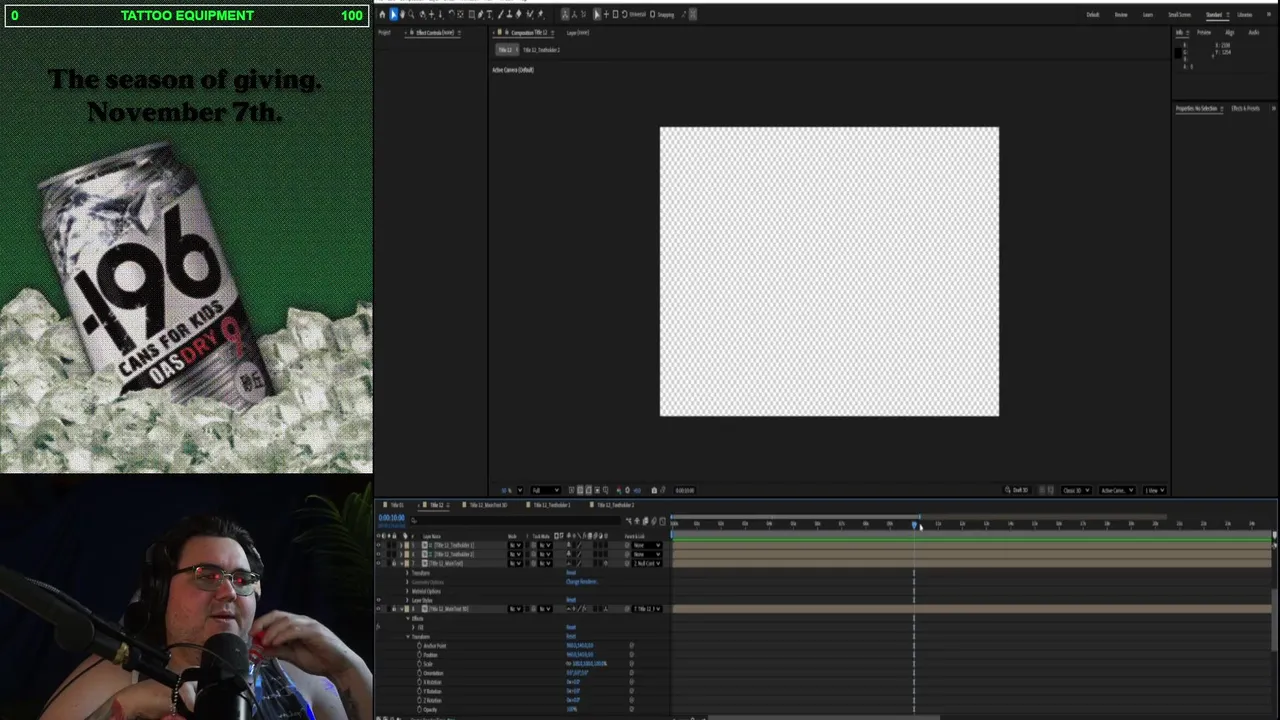Select the Brush tool
Viewport: 1280px width, 720px height.
501,14
